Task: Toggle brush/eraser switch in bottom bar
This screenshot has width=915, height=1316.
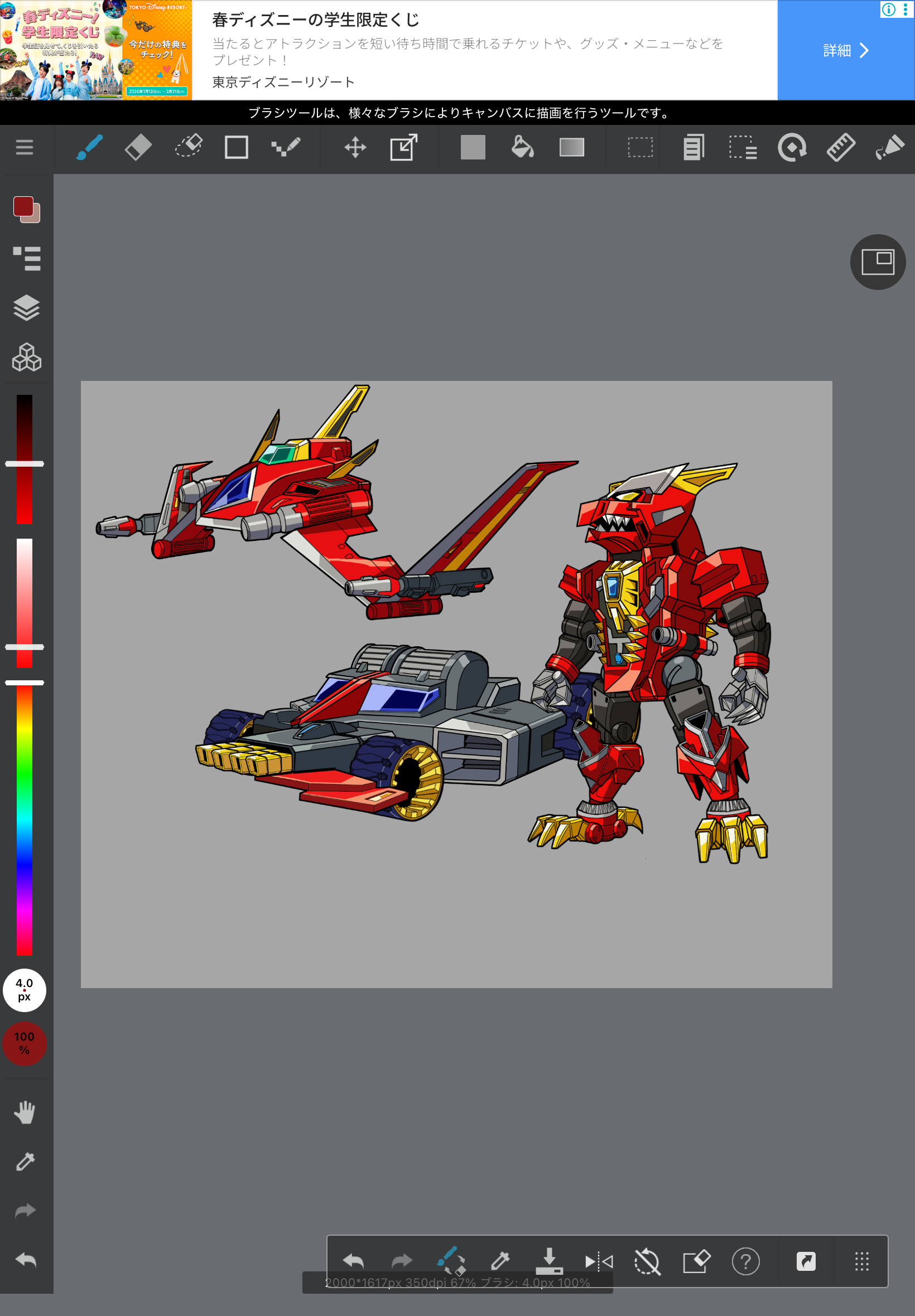Action: (451, 1260)
